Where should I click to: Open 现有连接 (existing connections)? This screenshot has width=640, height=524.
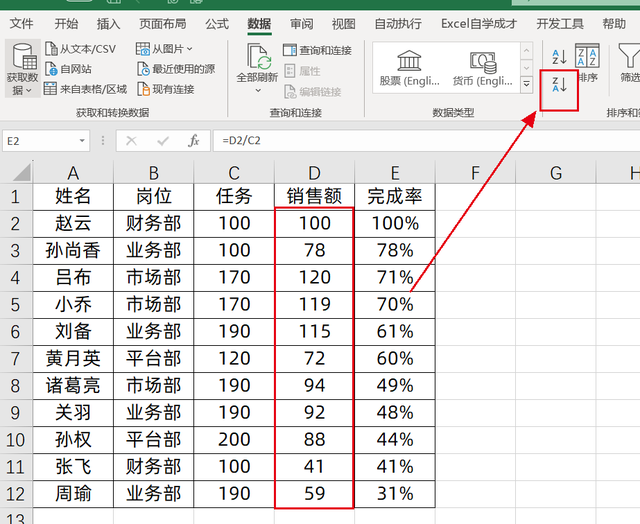pos(166,89)
